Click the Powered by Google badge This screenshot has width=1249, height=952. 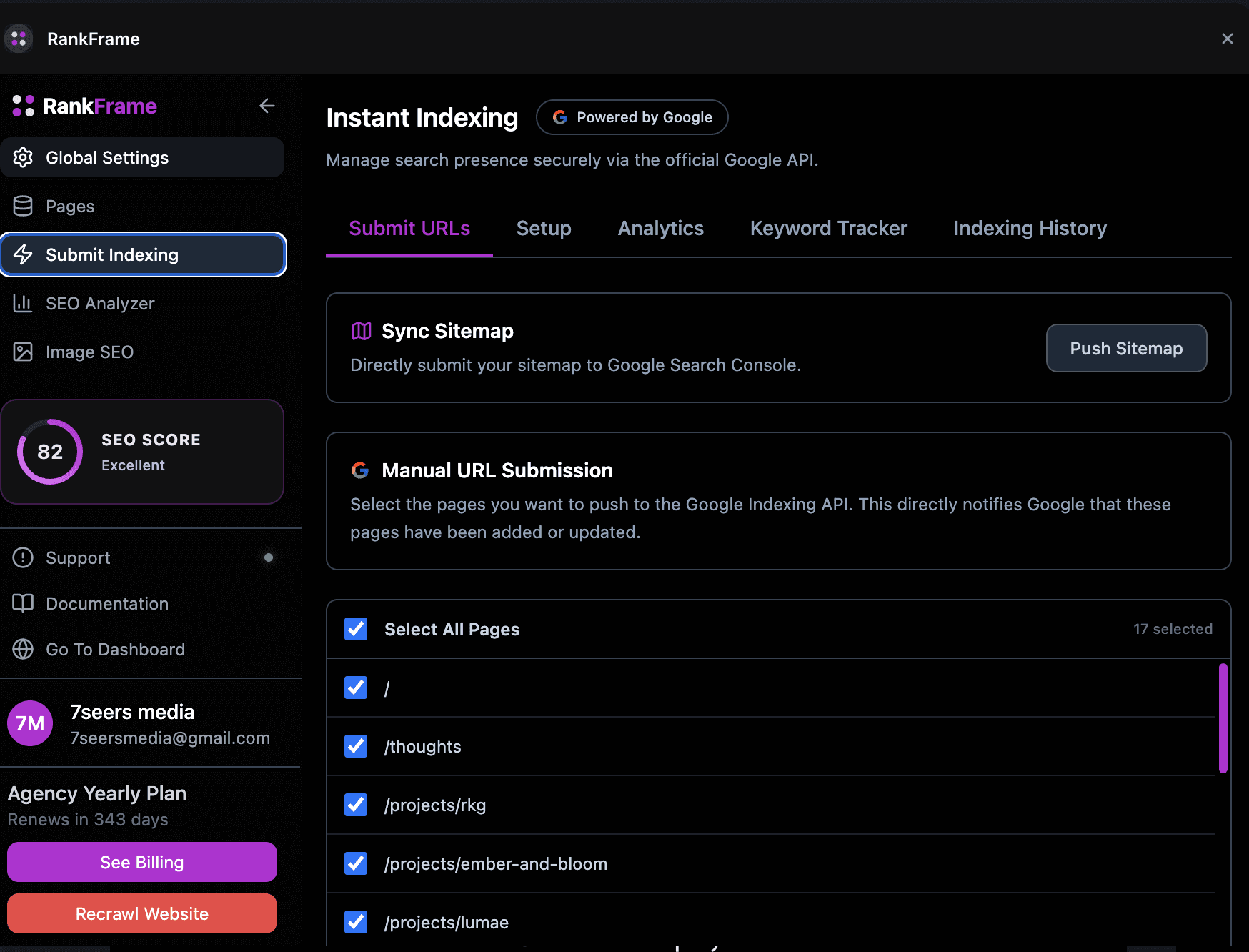pyautogui.click(x=632, y=117)
